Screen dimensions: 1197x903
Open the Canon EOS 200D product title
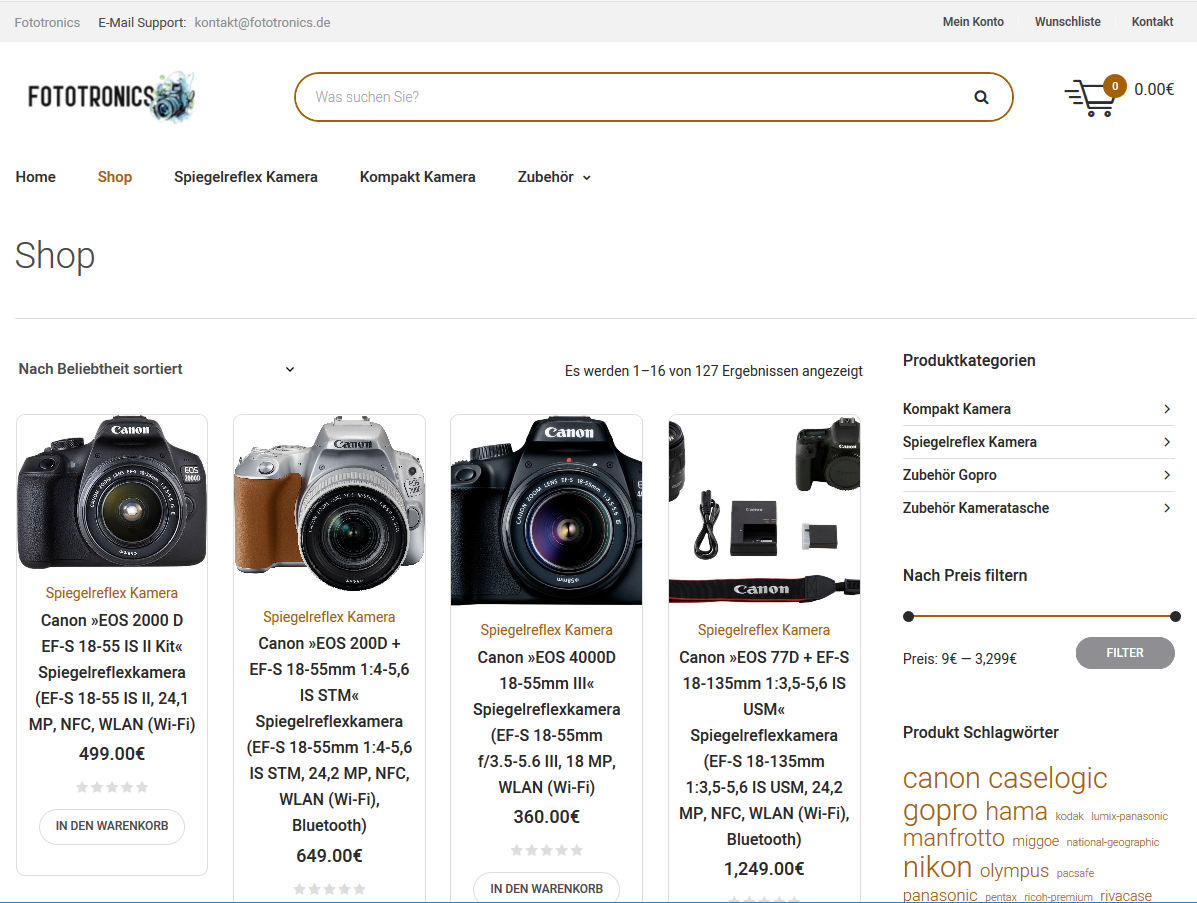tap(329, 734)
